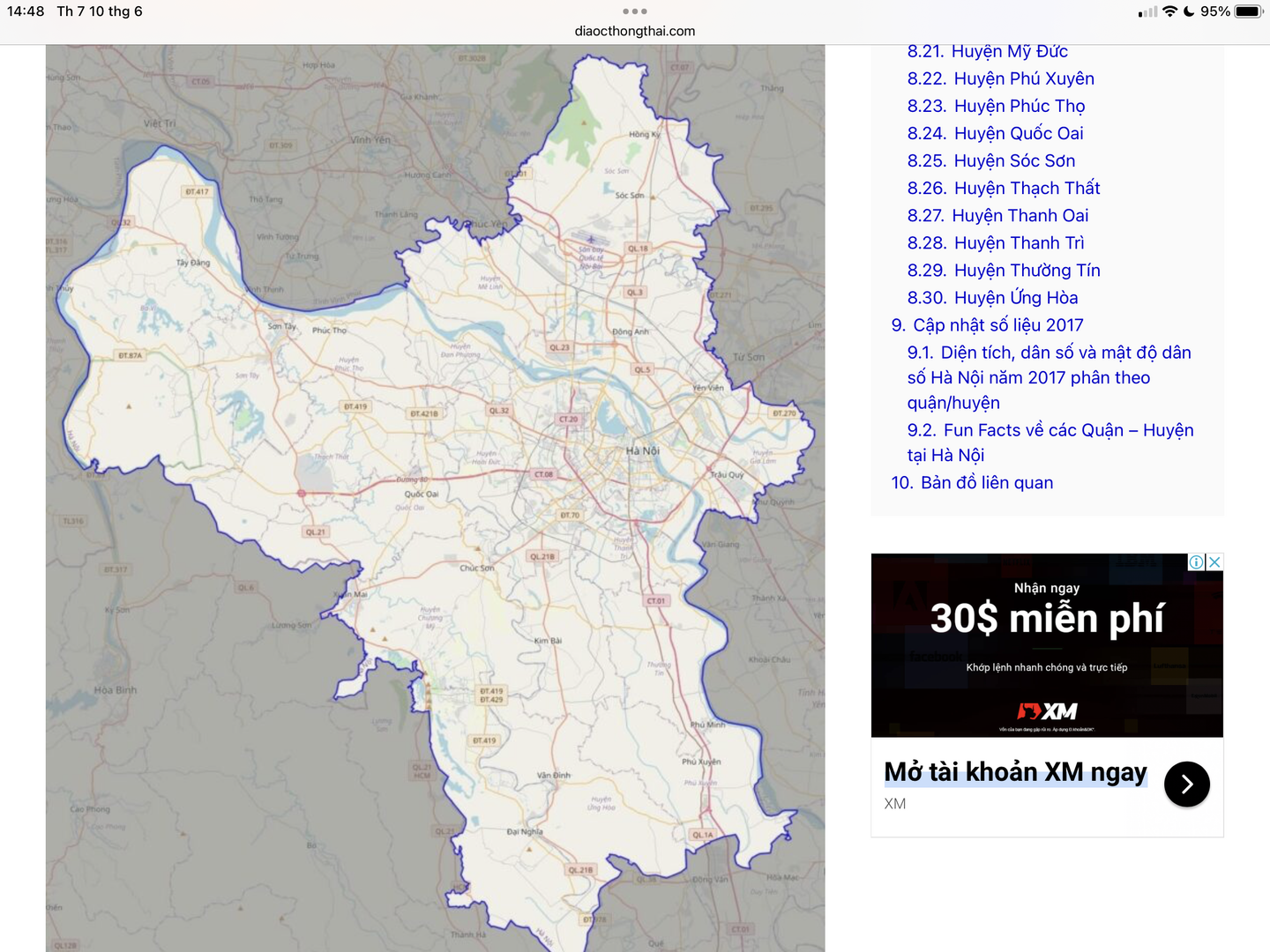Click the XM logo in the ad

click(x=1047, y=711)
